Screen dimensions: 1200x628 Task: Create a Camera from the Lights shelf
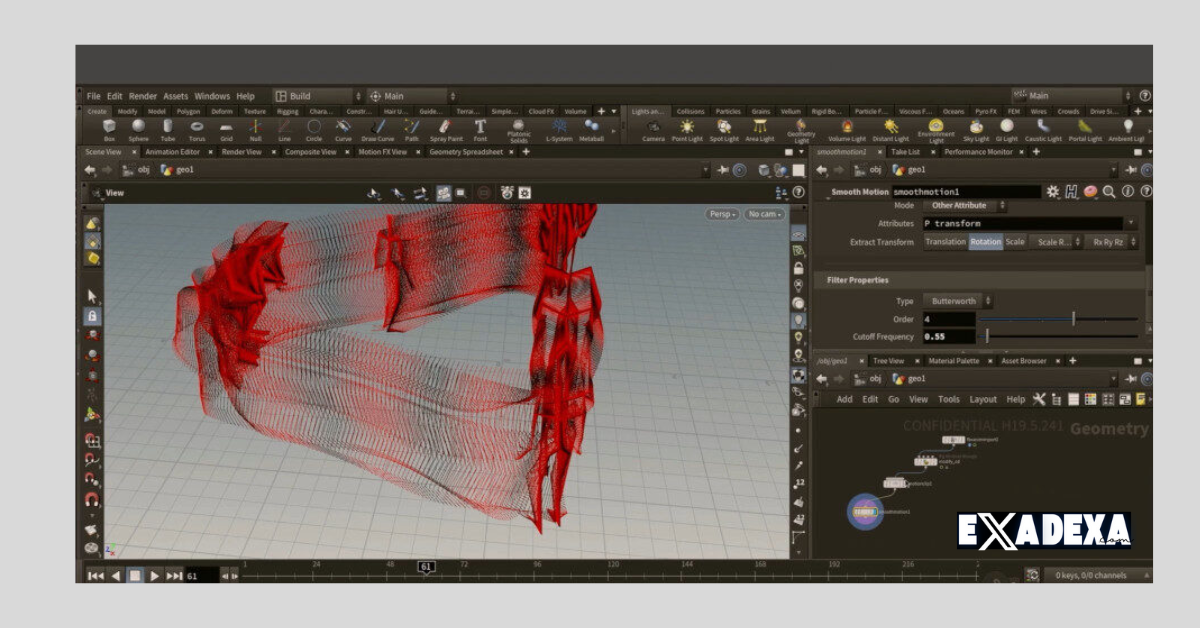pos(653,127)
